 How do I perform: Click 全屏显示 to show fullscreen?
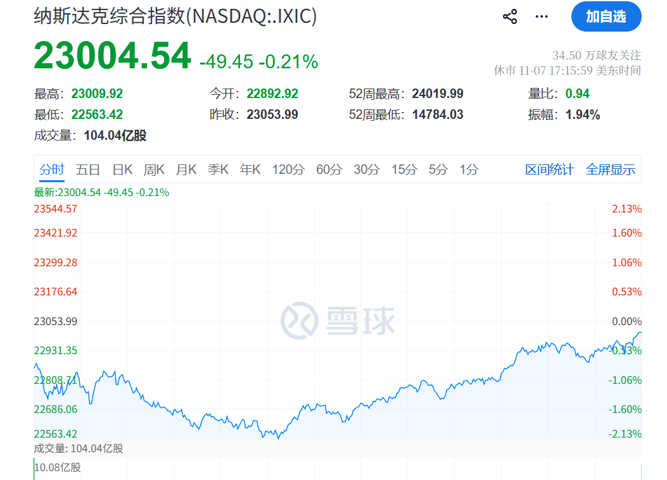coord(610,169)
